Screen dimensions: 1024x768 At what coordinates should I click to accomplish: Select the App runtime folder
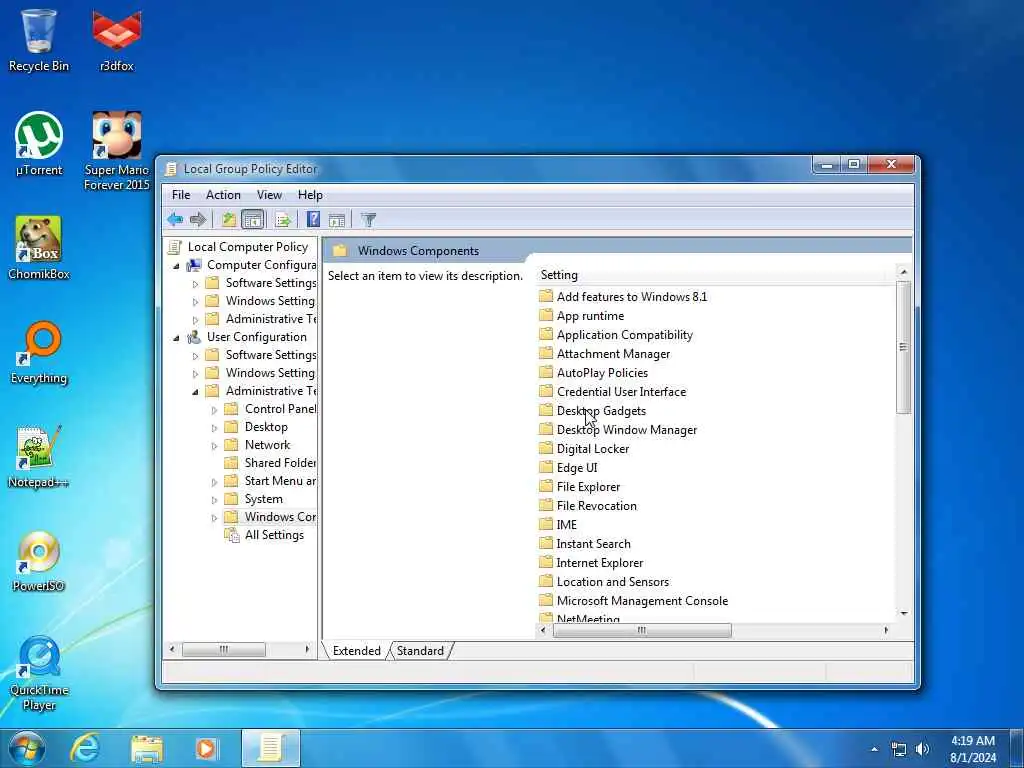click(582, 315)
